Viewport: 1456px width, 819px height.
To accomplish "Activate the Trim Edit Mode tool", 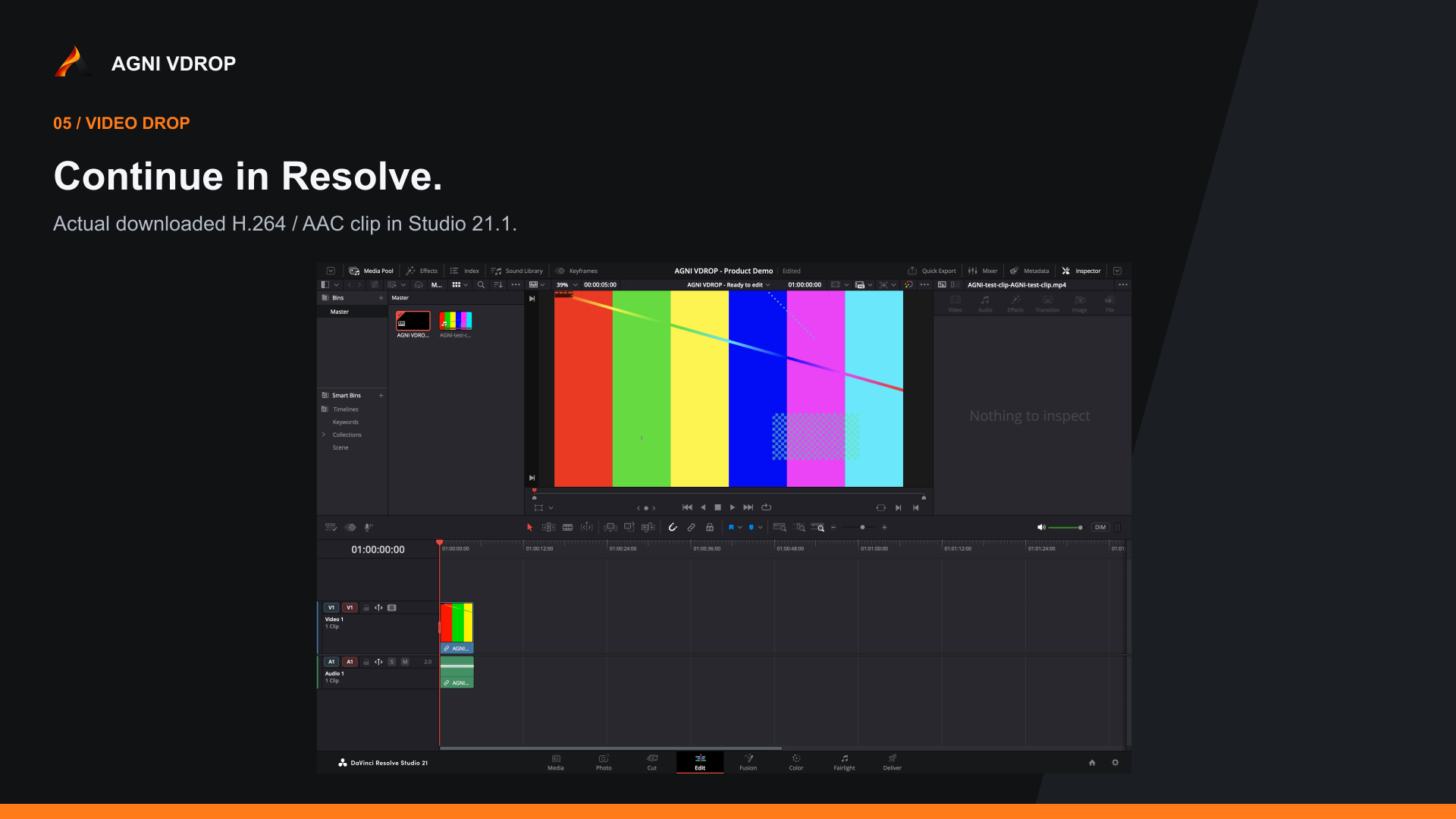I will click(x=548, y=527).
